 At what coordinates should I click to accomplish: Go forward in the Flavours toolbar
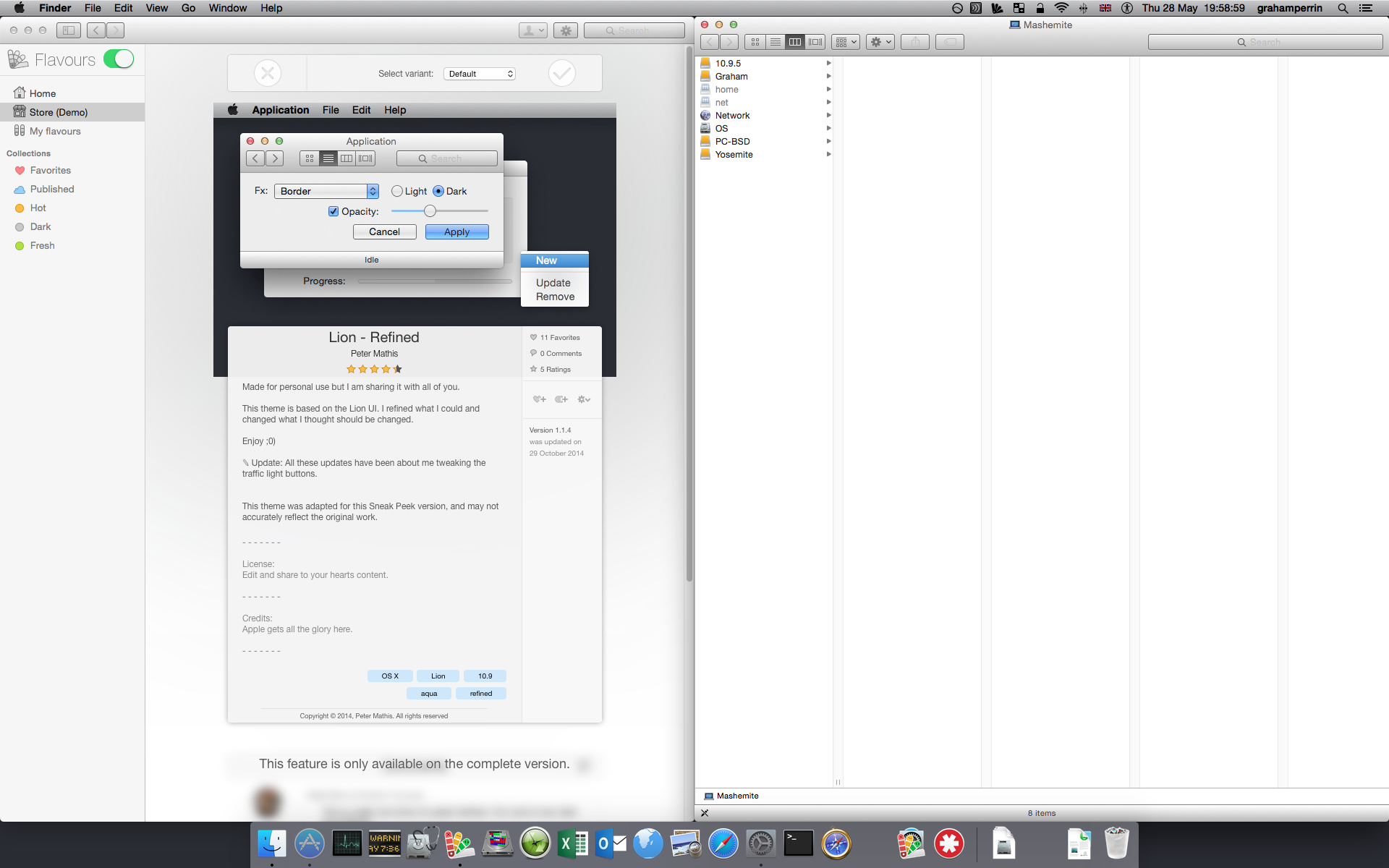115,30
